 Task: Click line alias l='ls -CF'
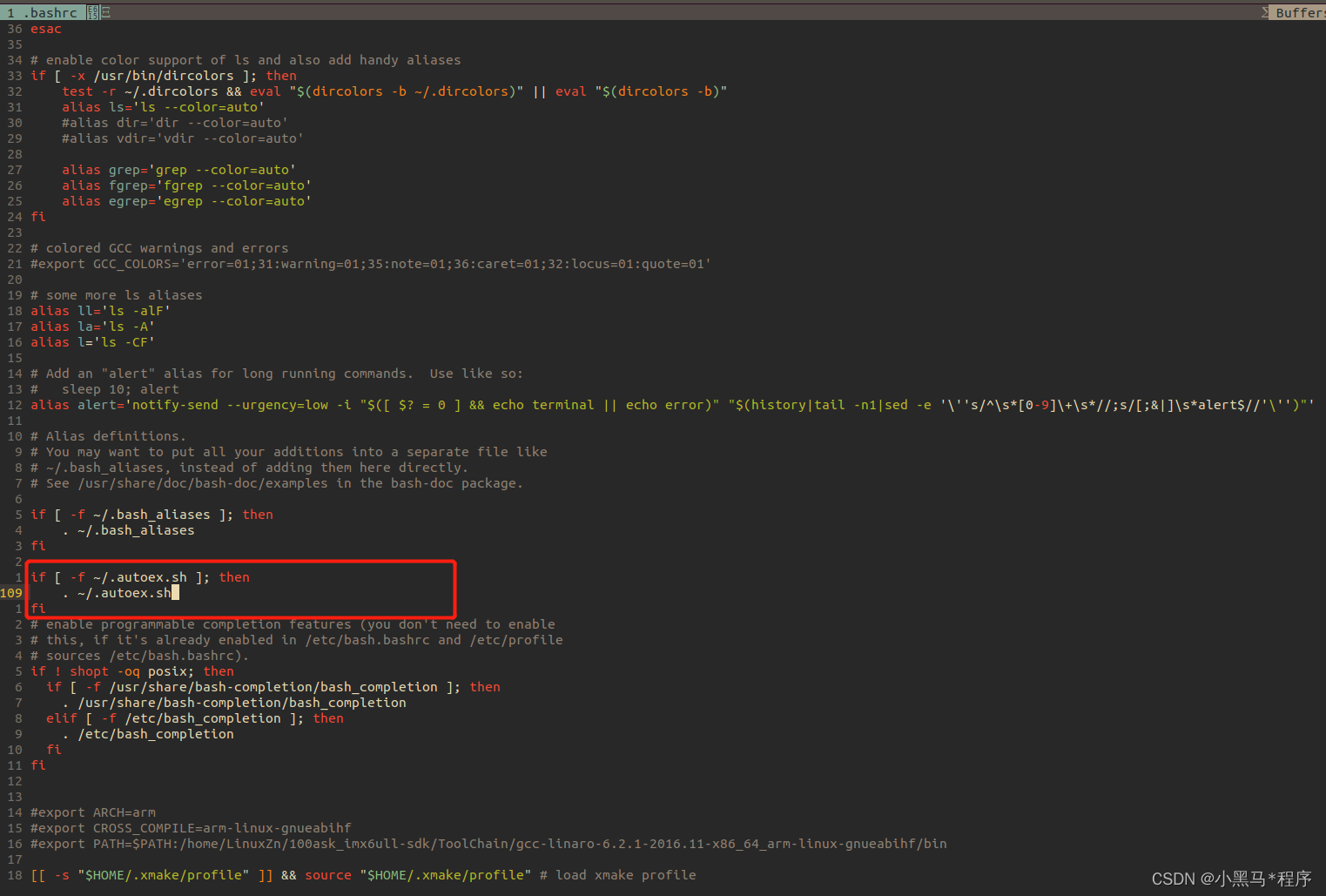pyautogui.click(x=92, y=342)
